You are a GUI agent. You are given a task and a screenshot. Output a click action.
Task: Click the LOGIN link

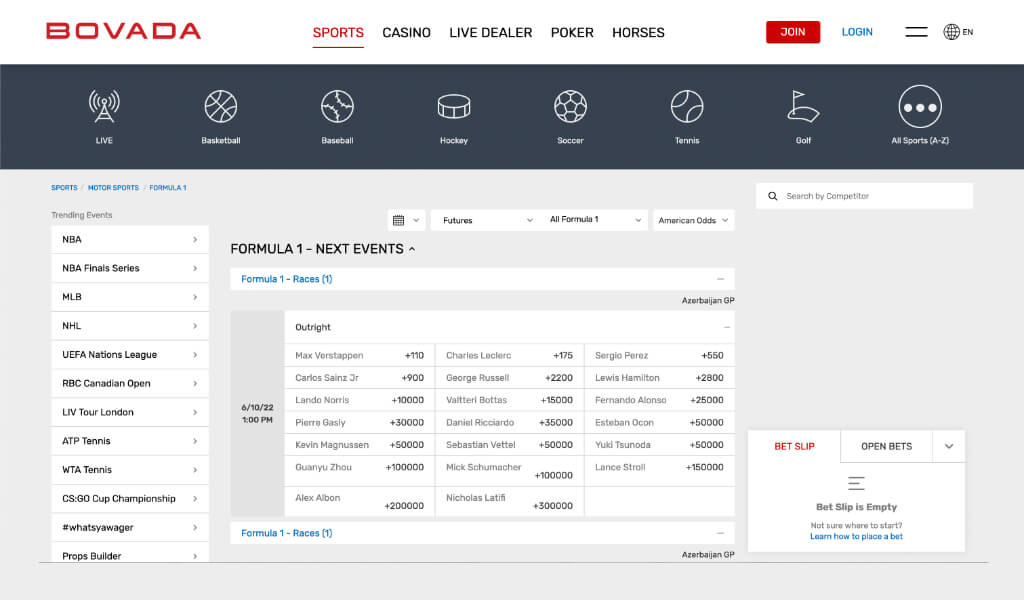tap(857, 32)
